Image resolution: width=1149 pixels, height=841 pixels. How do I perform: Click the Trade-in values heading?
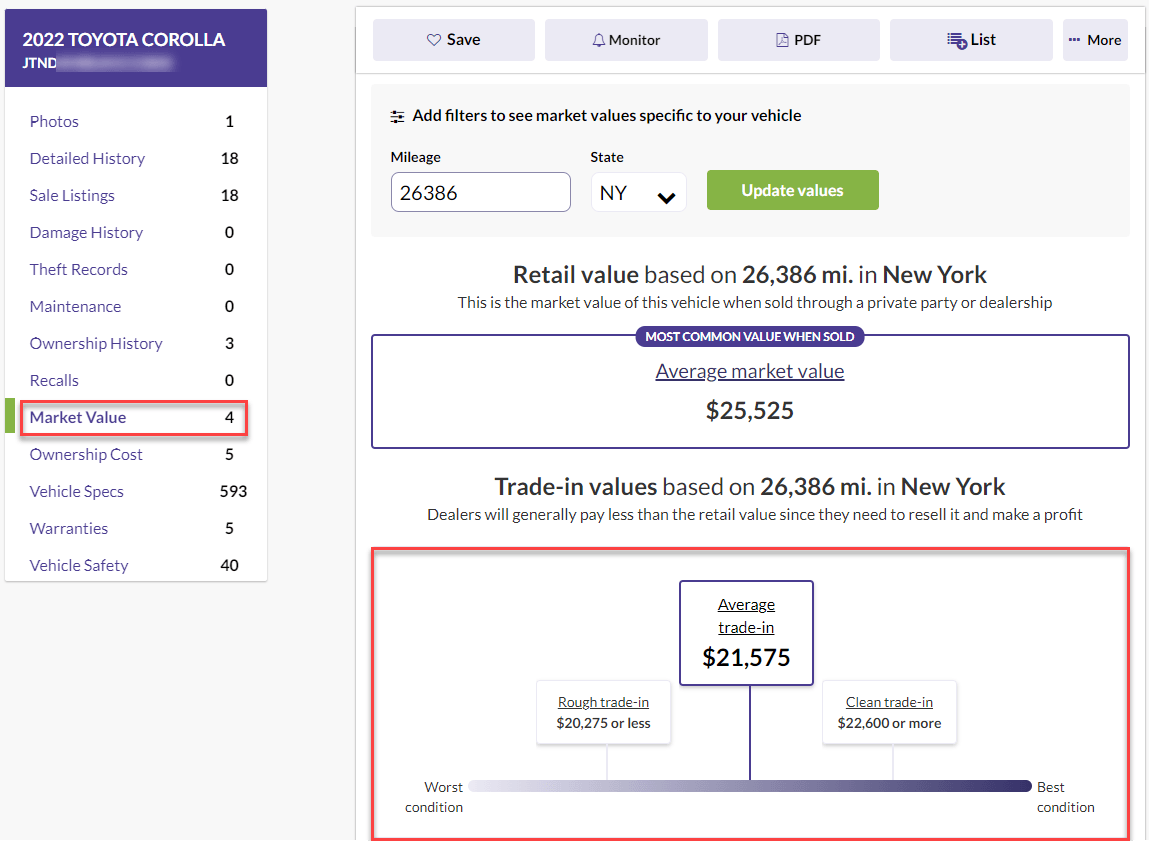(x=750, y=486)
